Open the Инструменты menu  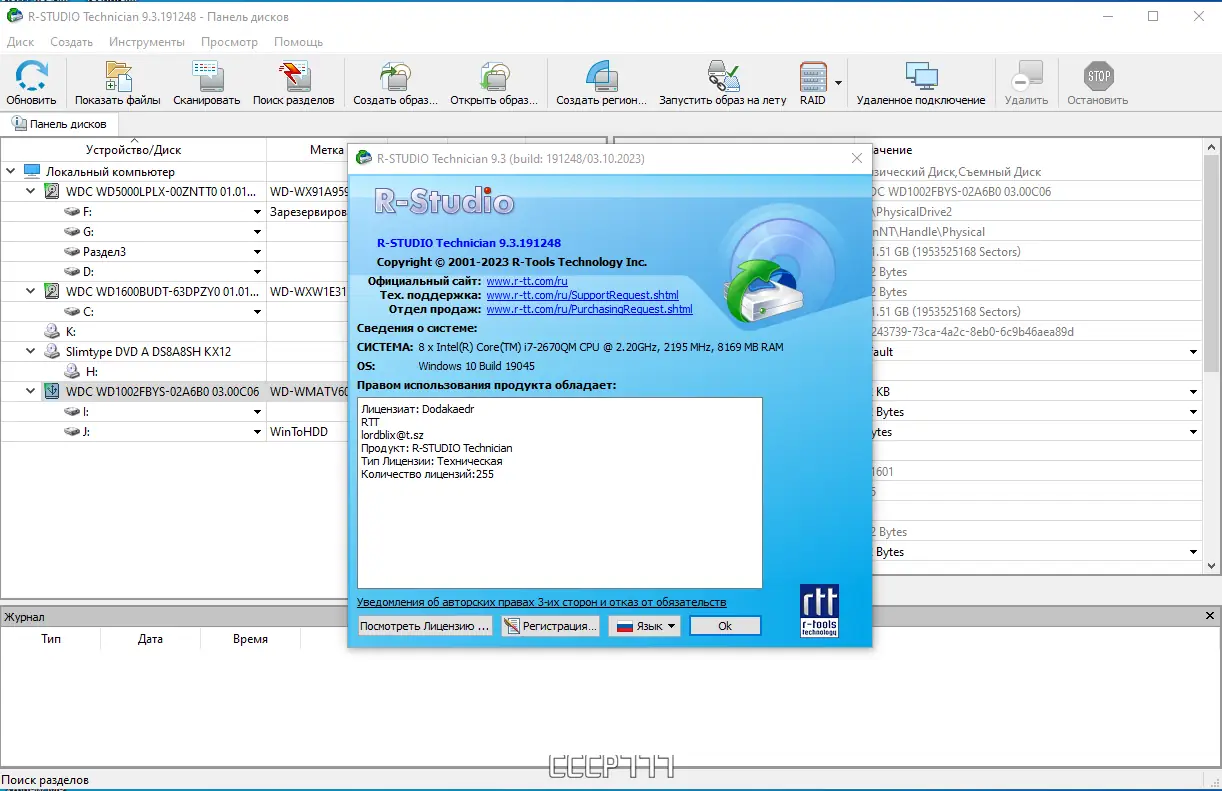pos(147,42)
